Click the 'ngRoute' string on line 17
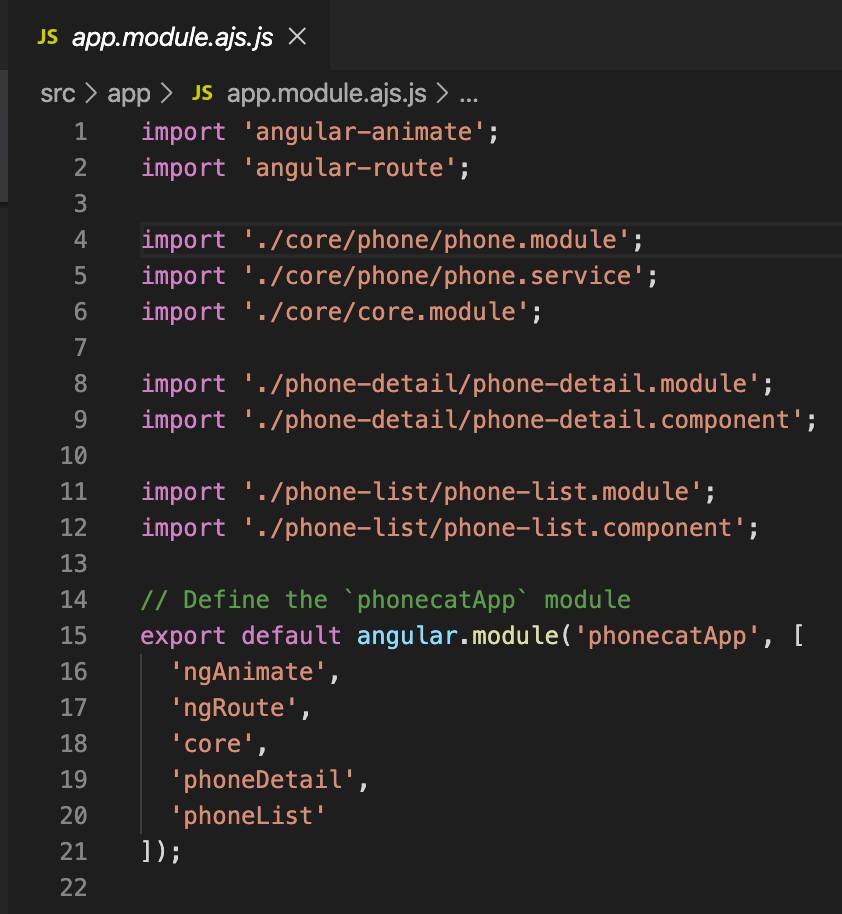 [x=233, y=708]
